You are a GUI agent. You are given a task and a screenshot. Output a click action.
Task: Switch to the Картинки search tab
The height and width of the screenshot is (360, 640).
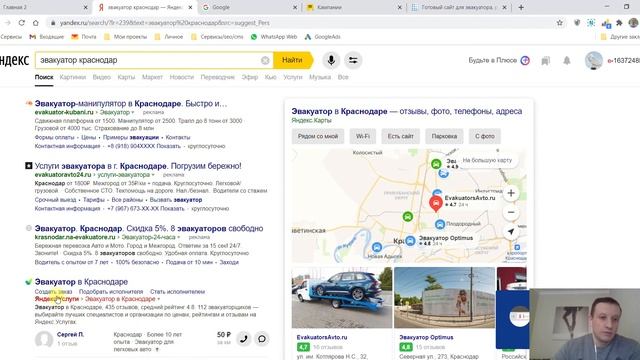pos(73,77)
